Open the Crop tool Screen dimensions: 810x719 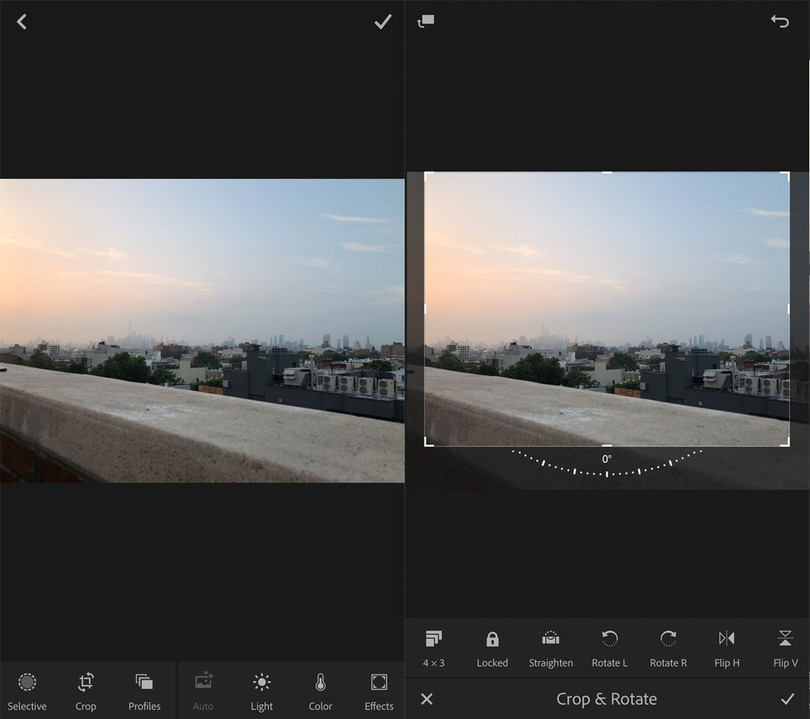(86, 691)
